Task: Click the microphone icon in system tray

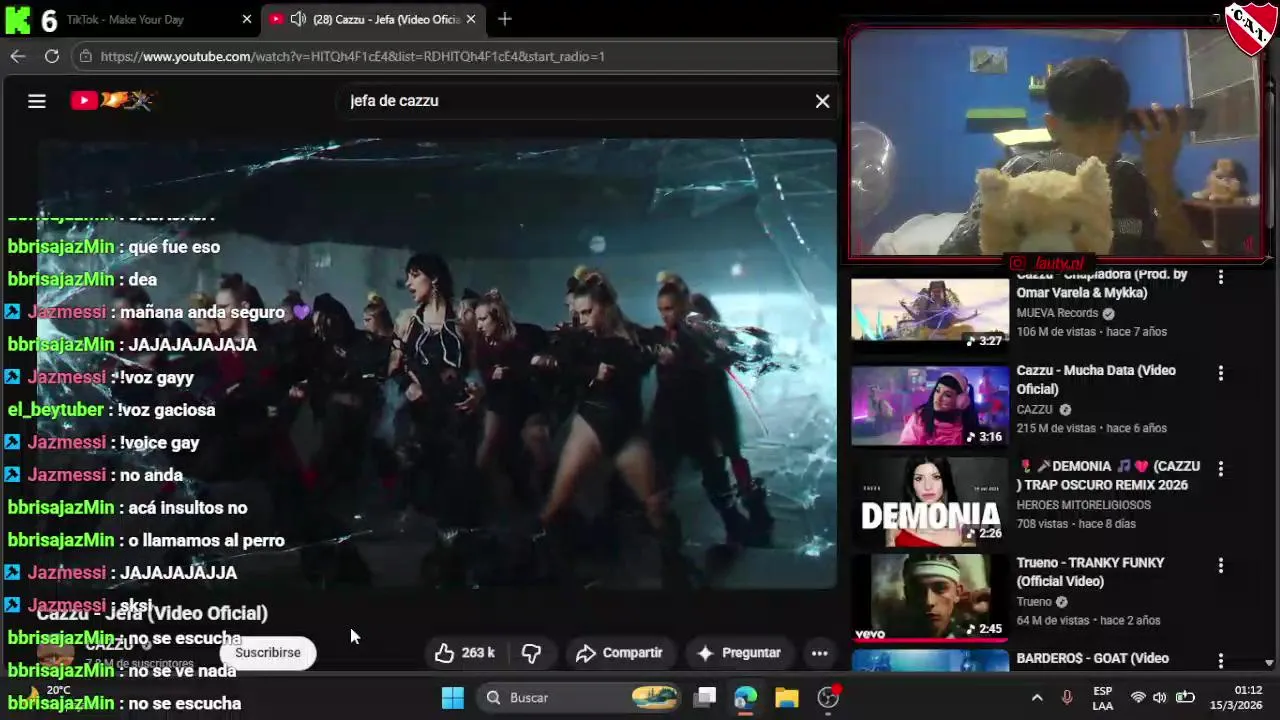Action: [1067, 698]
